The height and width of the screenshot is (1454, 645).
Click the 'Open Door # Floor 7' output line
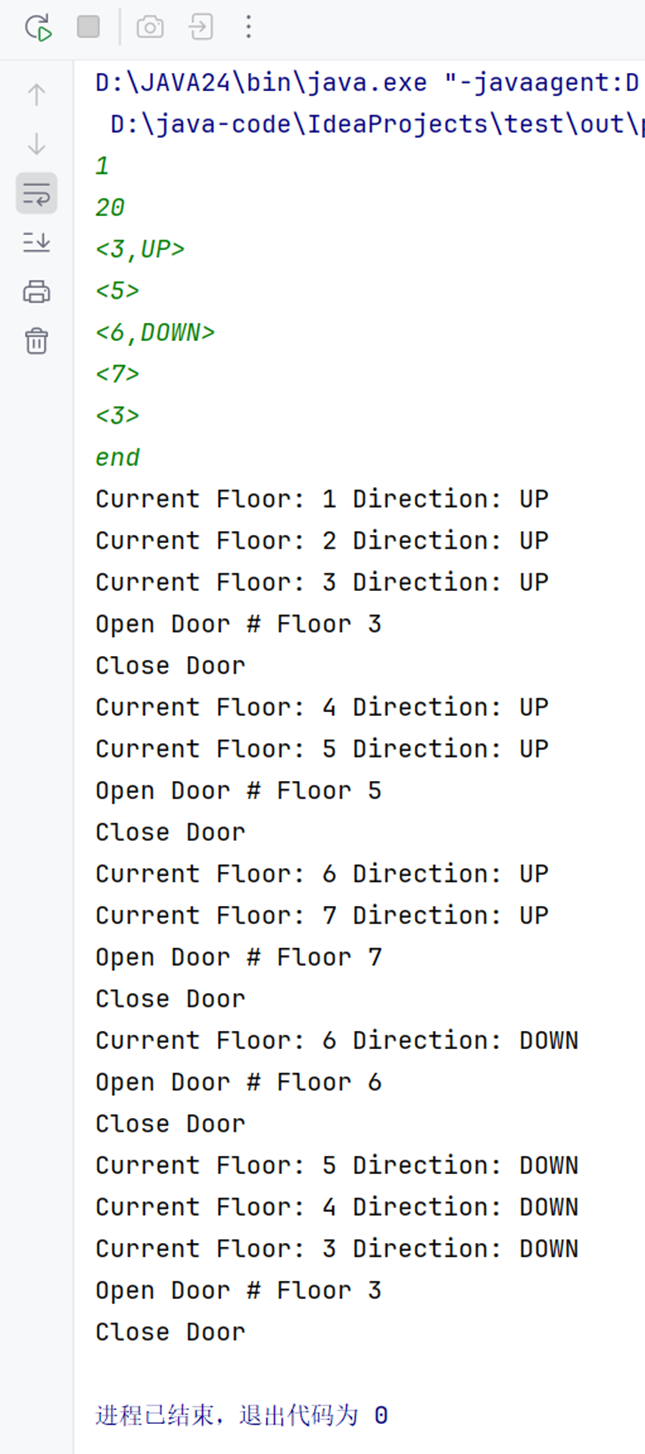pyautogui.click(x=239, y=958)
